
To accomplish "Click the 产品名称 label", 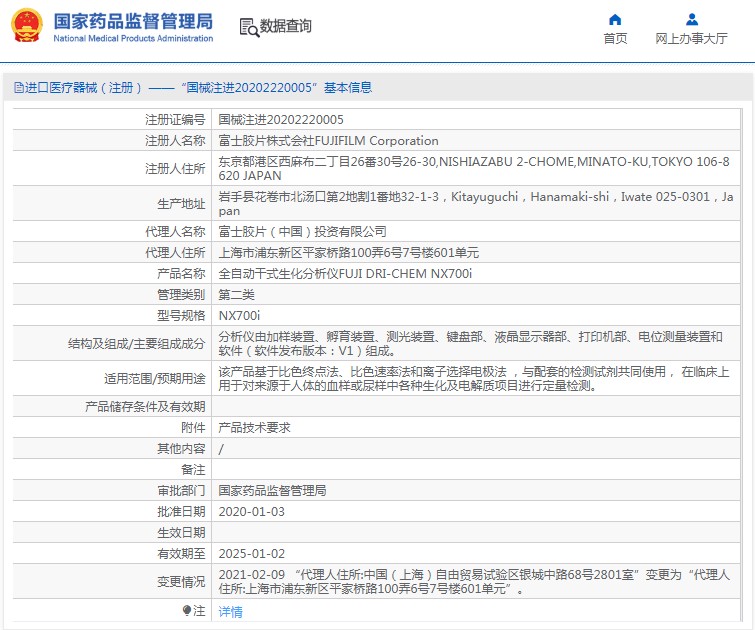I will [181, 274].
